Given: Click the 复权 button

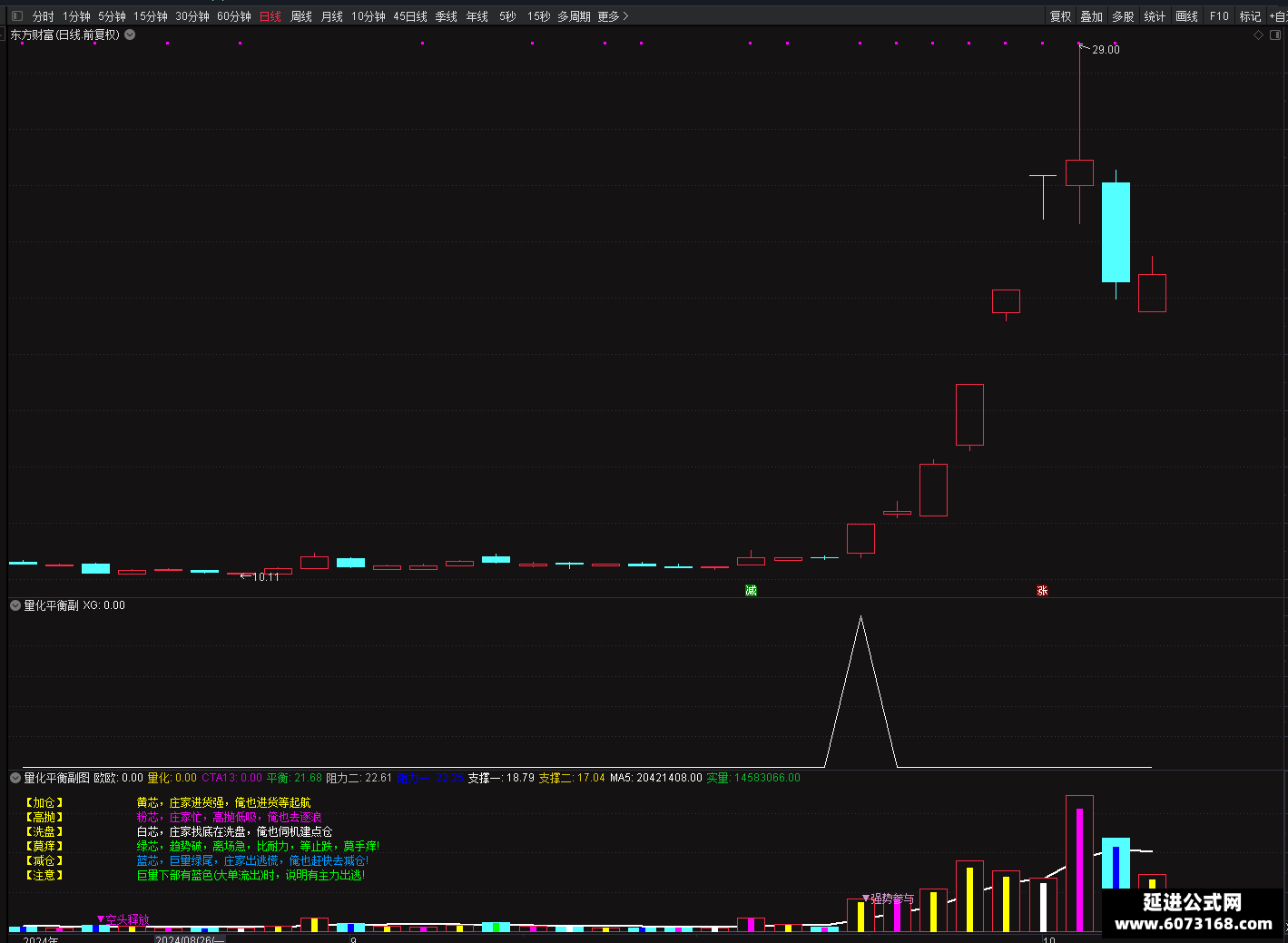Looking at the screenshot, I should click(x=1060, y=16).
